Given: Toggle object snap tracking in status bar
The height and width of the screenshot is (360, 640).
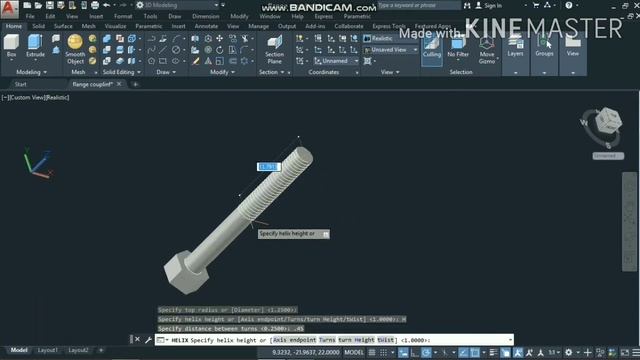Looking at the screenshot, I should tap(463, 352).
